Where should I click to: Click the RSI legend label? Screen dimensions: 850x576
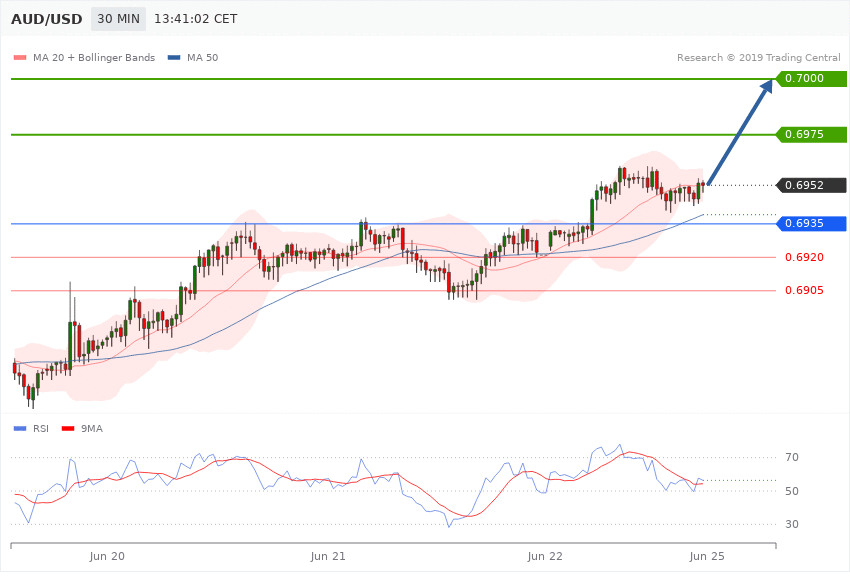click(41, 429)
